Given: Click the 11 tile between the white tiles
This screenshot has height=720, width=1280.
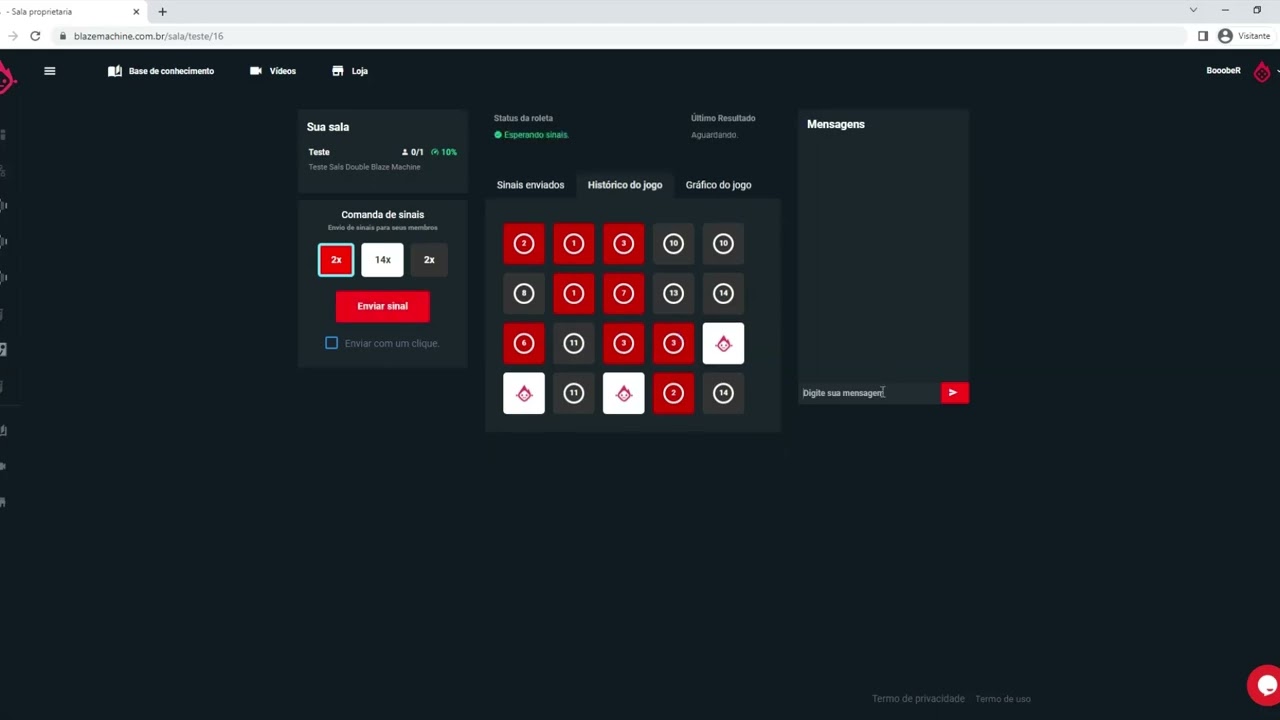Looking at the screenshot, I should [x=574, y=393].
